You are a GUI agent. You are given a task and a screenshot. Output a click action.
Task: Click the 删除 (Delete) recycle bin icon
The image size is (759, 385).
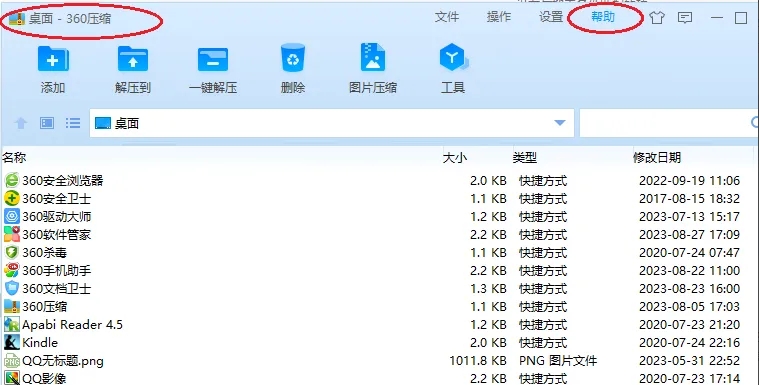point(293,58)
